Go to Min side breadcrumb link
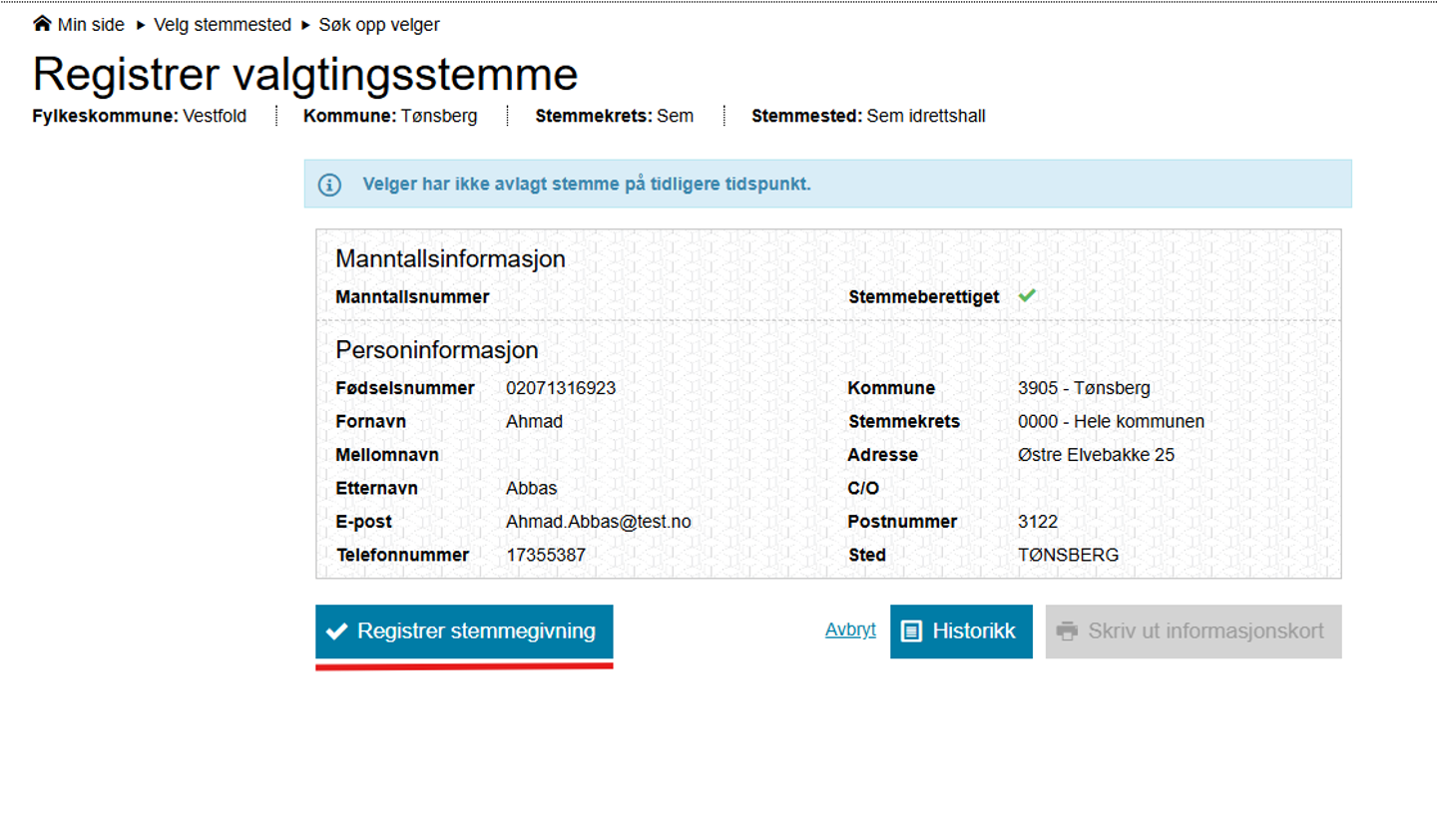Viewport: 1437px width, 840px height. (91, 25)
